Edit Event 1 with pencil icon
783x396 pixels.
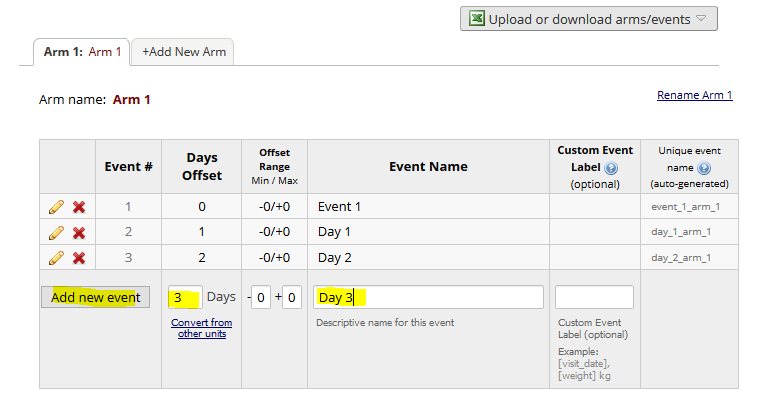coord(56,207)
